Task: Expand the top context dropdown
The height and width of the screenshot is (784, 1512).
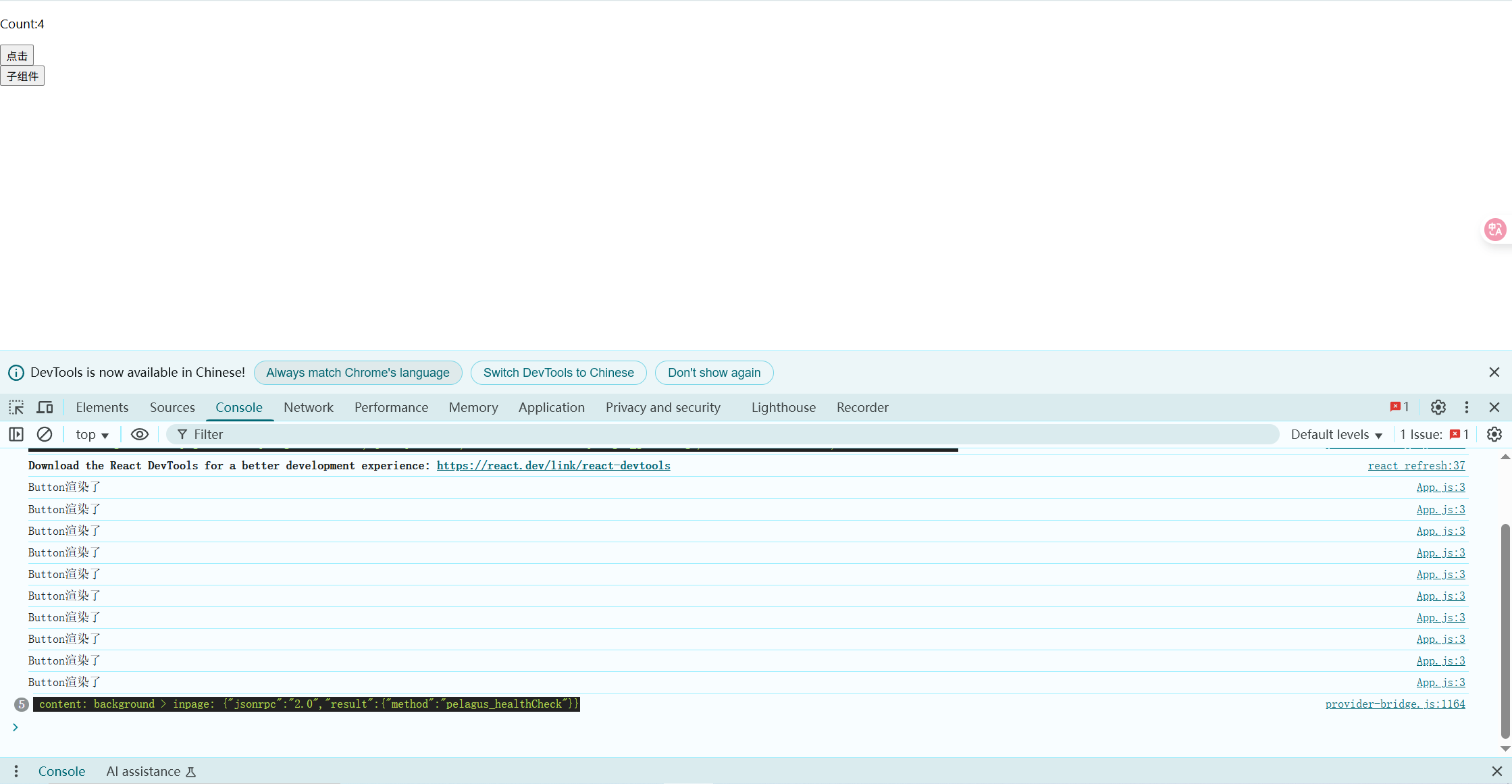Action: pyautogui.click(x=92, y=434)
